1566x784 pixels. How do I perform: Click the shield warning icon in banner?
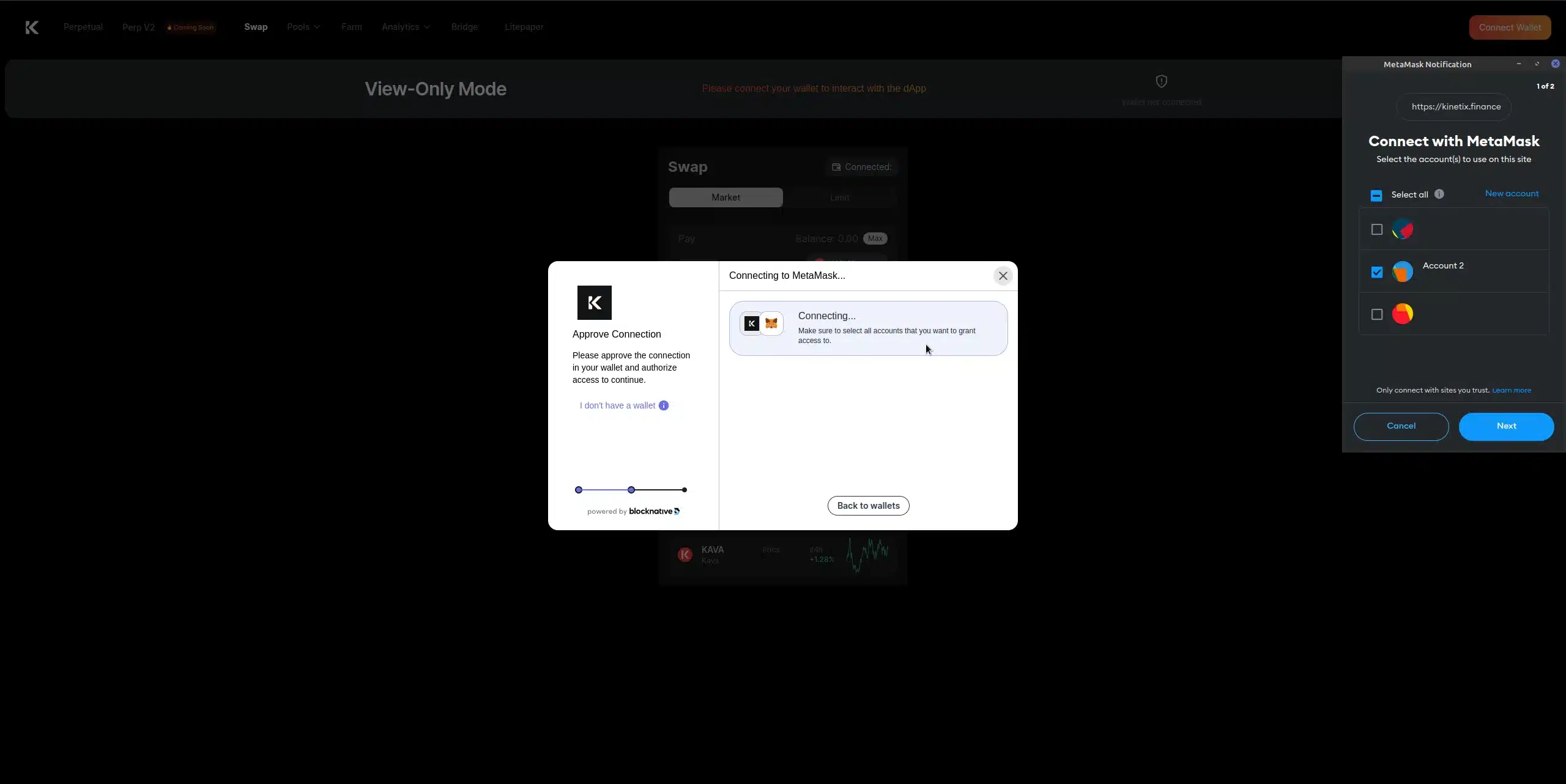point(1161,81)
